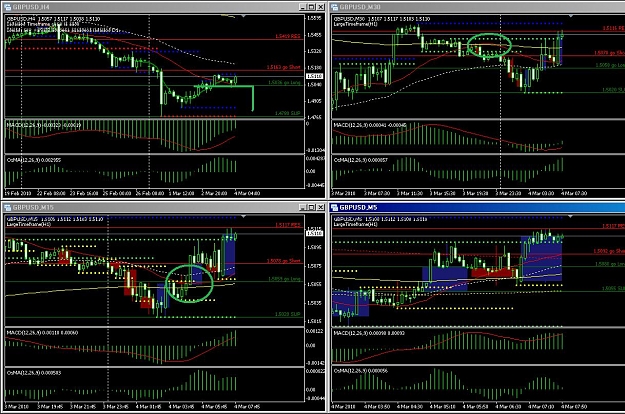Click '3 Mar 2010' on M15 time axis

(17, 406)
